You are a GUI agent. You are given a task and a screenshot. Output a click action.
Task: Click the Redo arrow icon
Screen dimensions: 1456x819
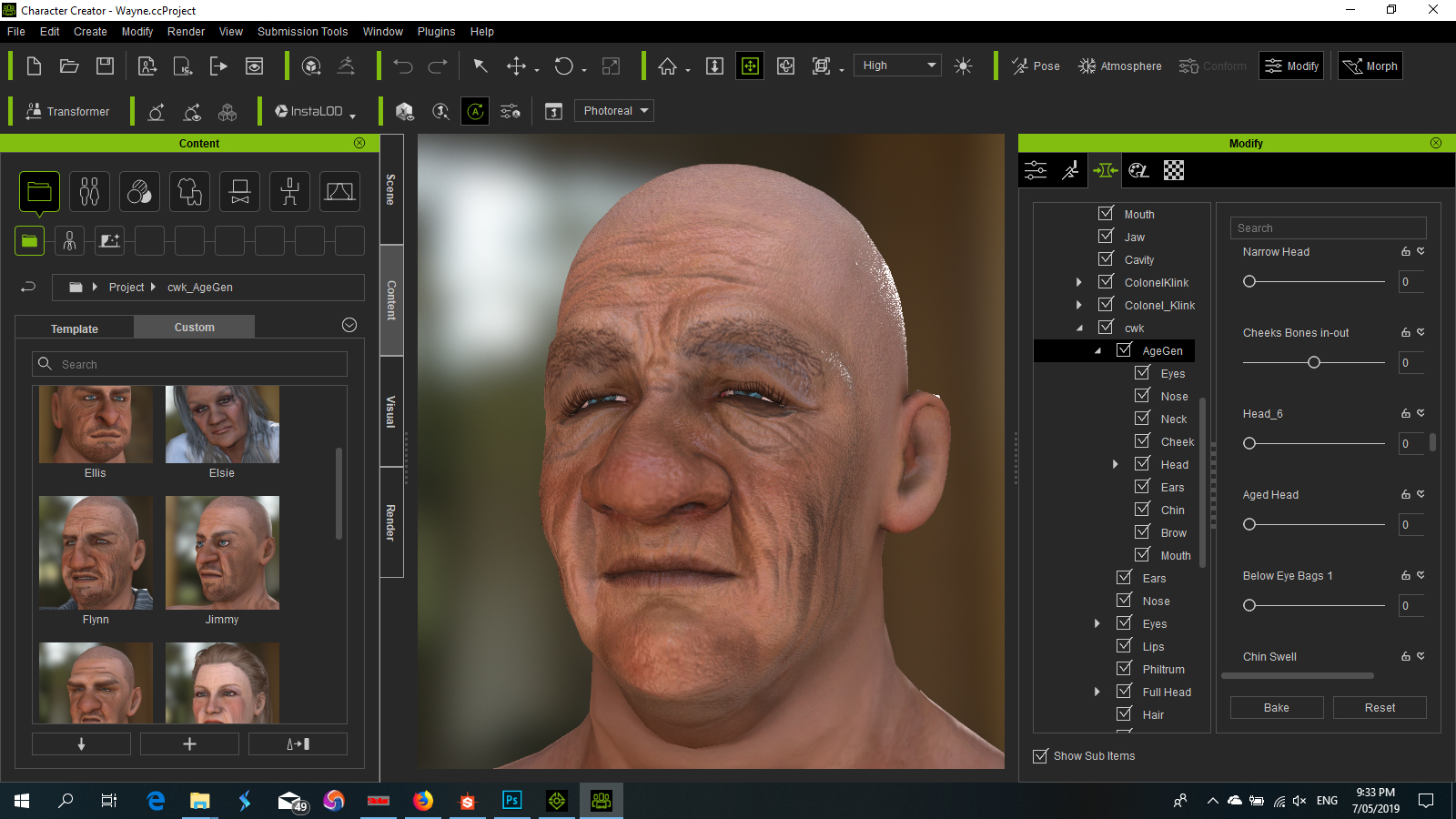438,66
